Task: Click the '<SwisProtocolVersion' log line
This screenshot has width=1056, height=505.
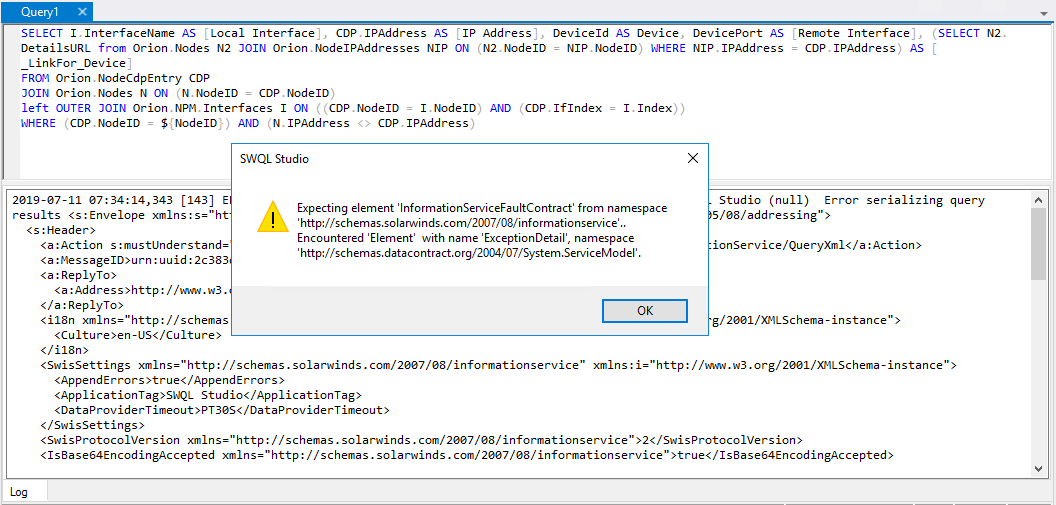Action: [x=421, y=440]
